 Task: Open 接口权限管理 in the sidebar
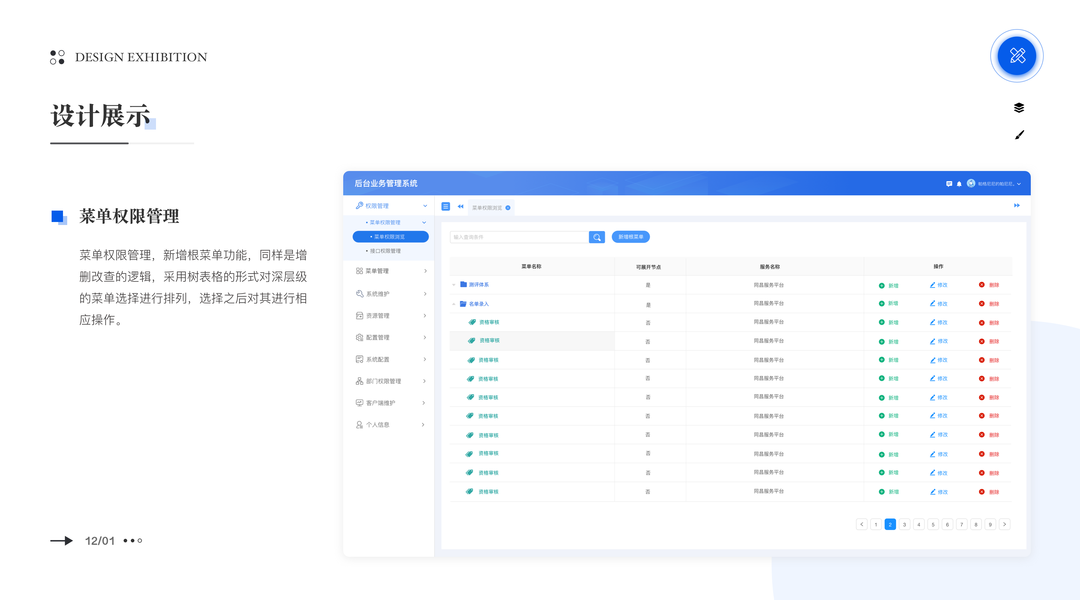(x=384, y=251)
